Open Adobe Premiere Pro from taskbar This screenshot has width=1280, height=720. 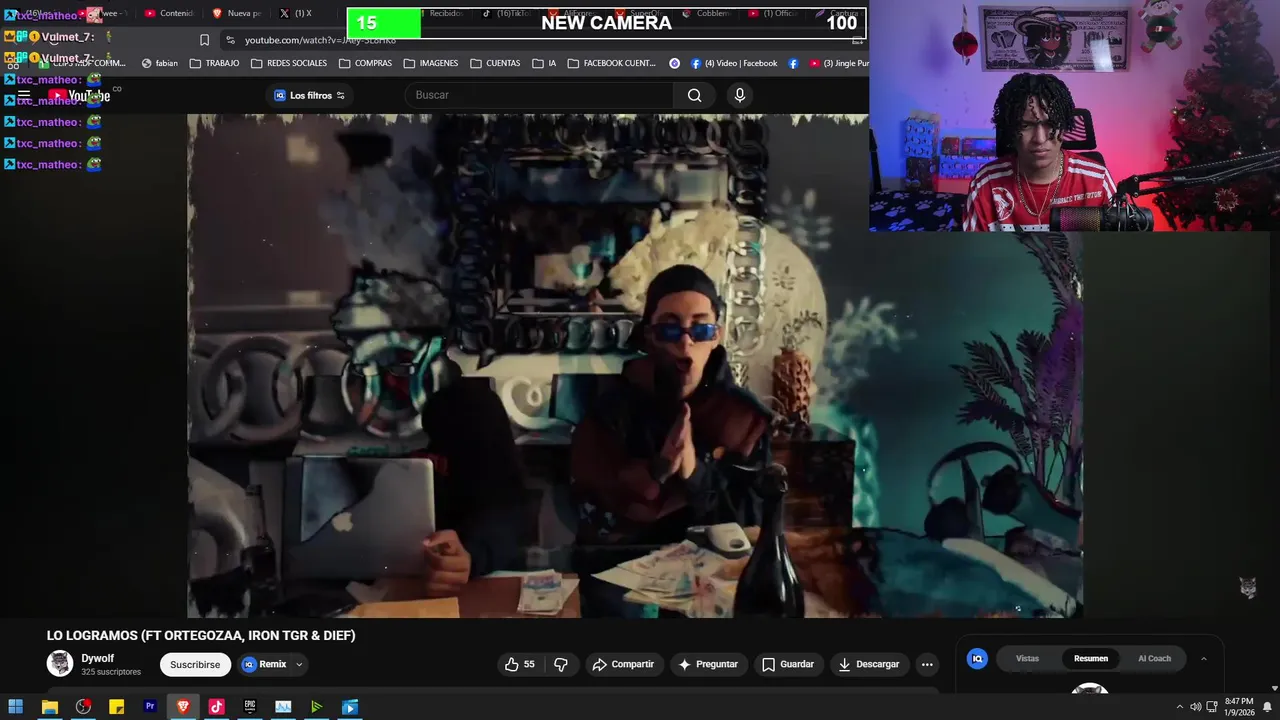(150, 707)
